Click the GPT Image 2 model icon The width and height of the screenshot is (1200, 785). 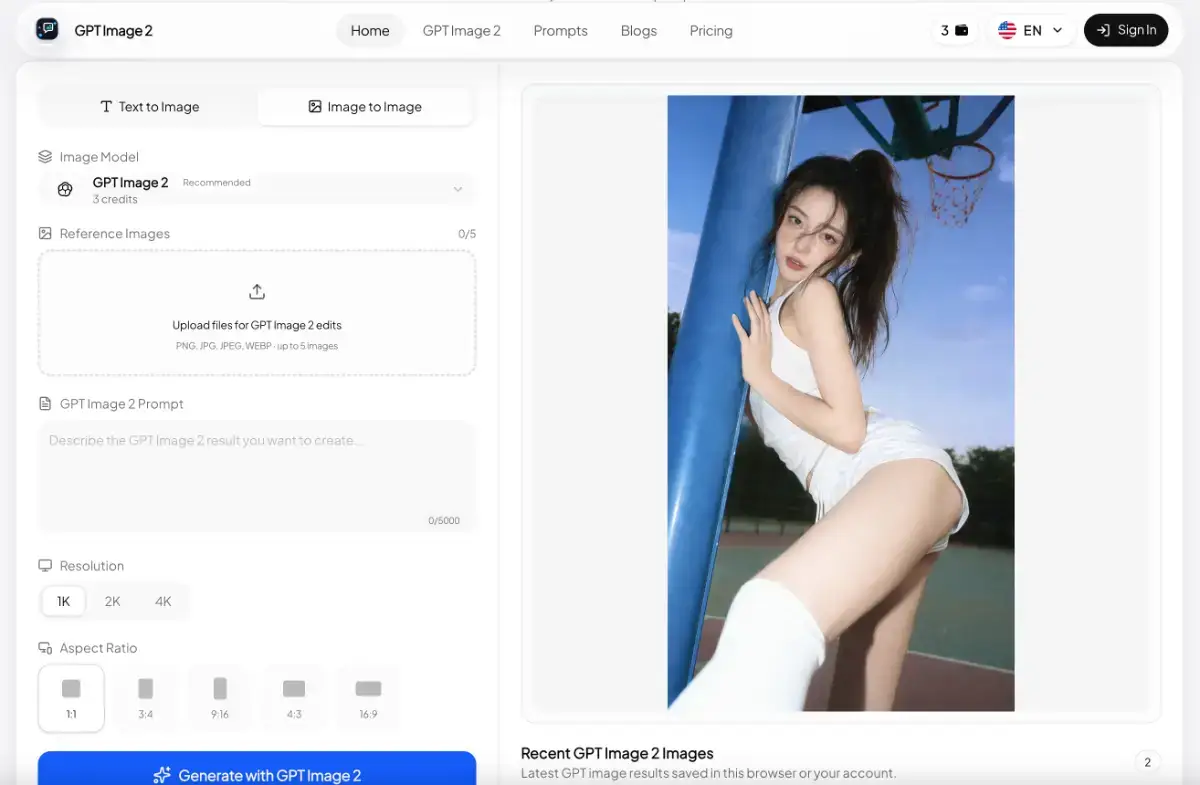65,190
